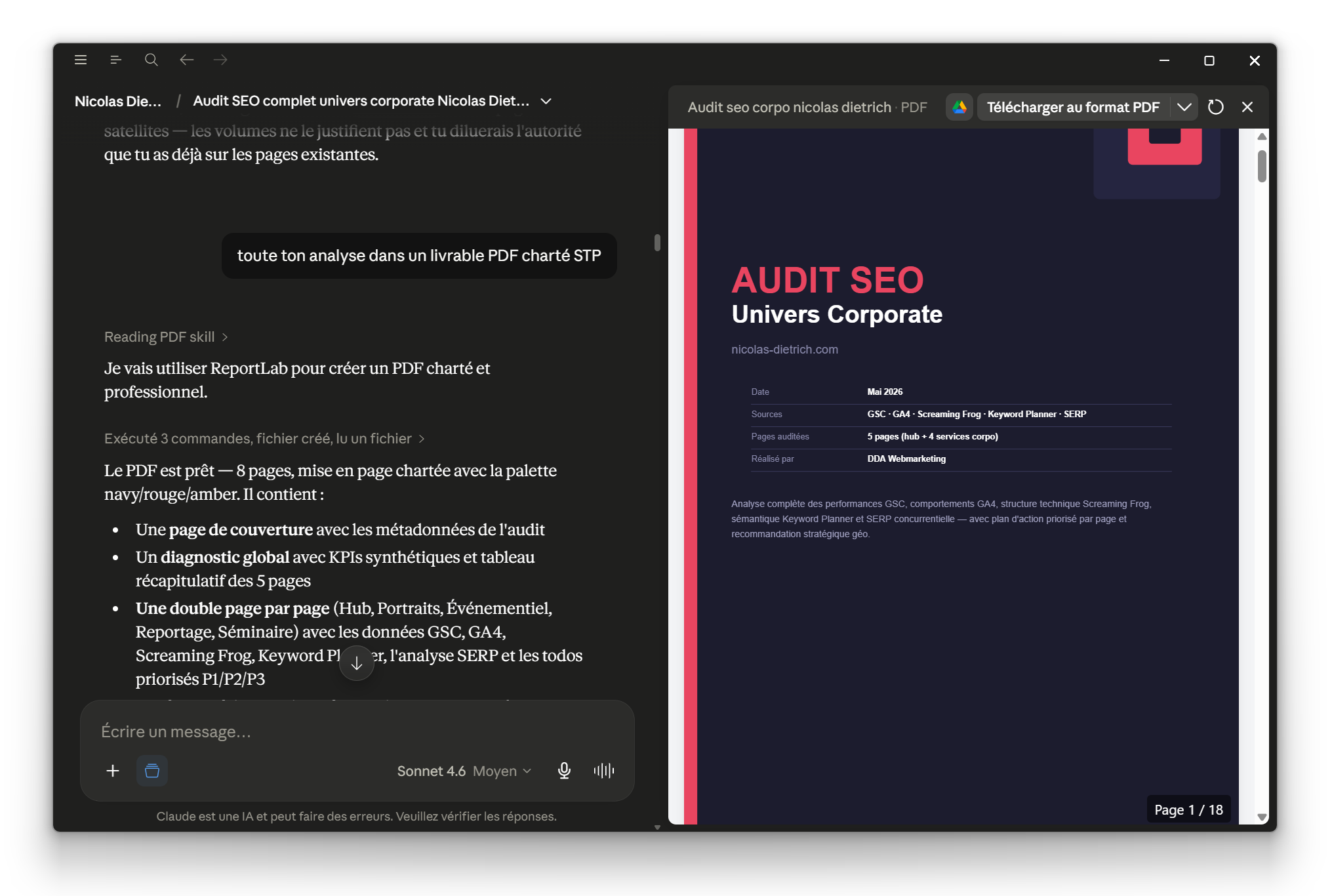
Task: Go back with the left arrow
Action: [x=186, y=60]
